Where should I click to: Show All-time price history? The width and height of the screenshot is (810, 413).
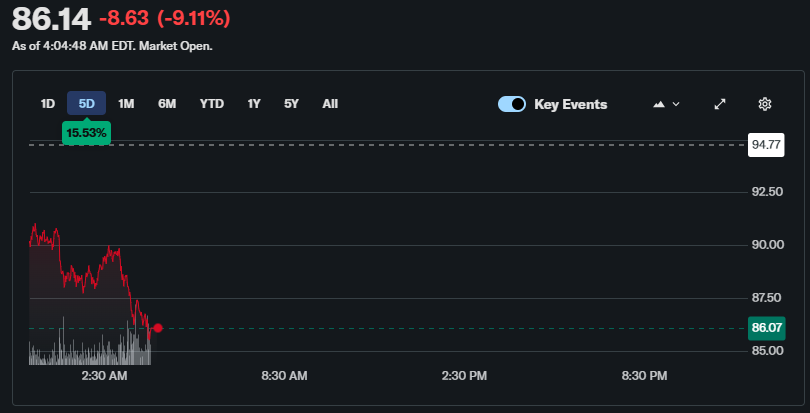coord(330,103)
